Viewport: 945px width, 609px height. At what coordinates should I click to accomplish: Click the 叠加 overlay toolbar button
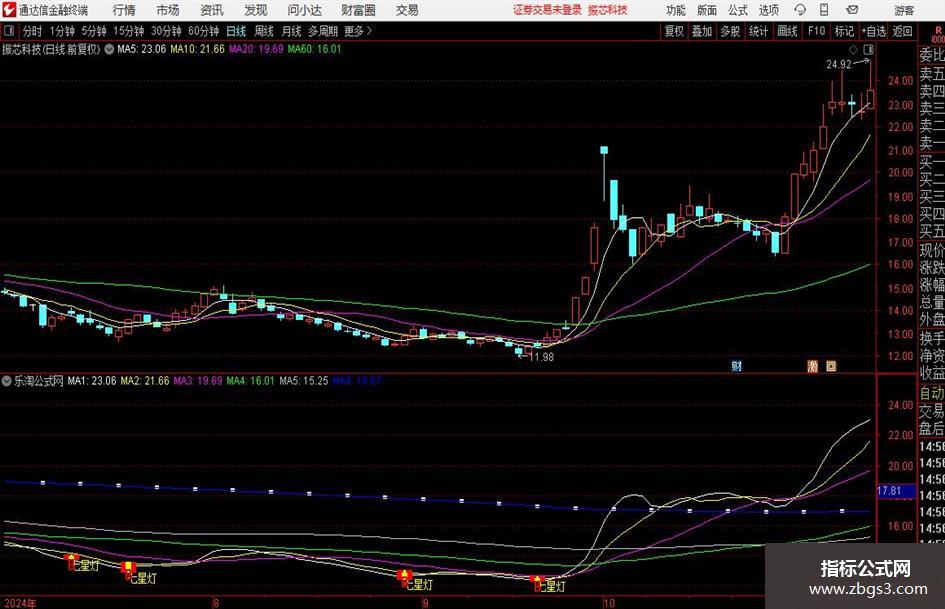coord(702,31)
